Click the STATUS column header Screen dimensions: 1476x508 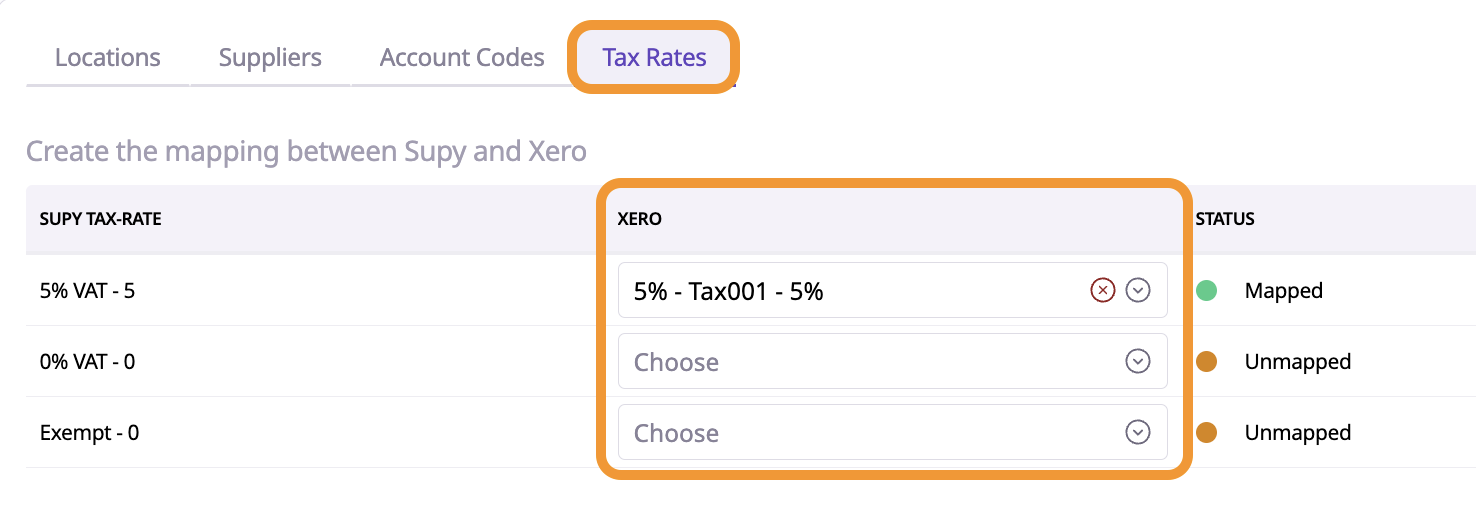[x=1225, y=219]
